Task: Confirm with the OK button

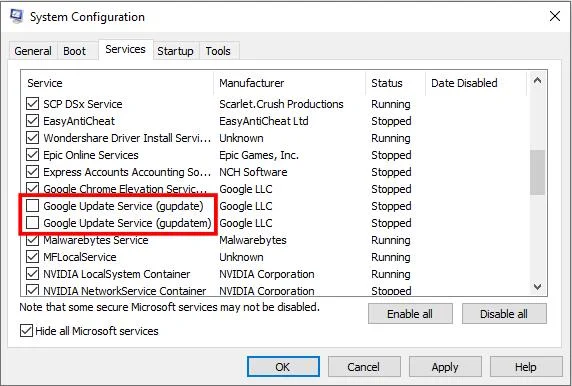Action: (x=283, y=367)
